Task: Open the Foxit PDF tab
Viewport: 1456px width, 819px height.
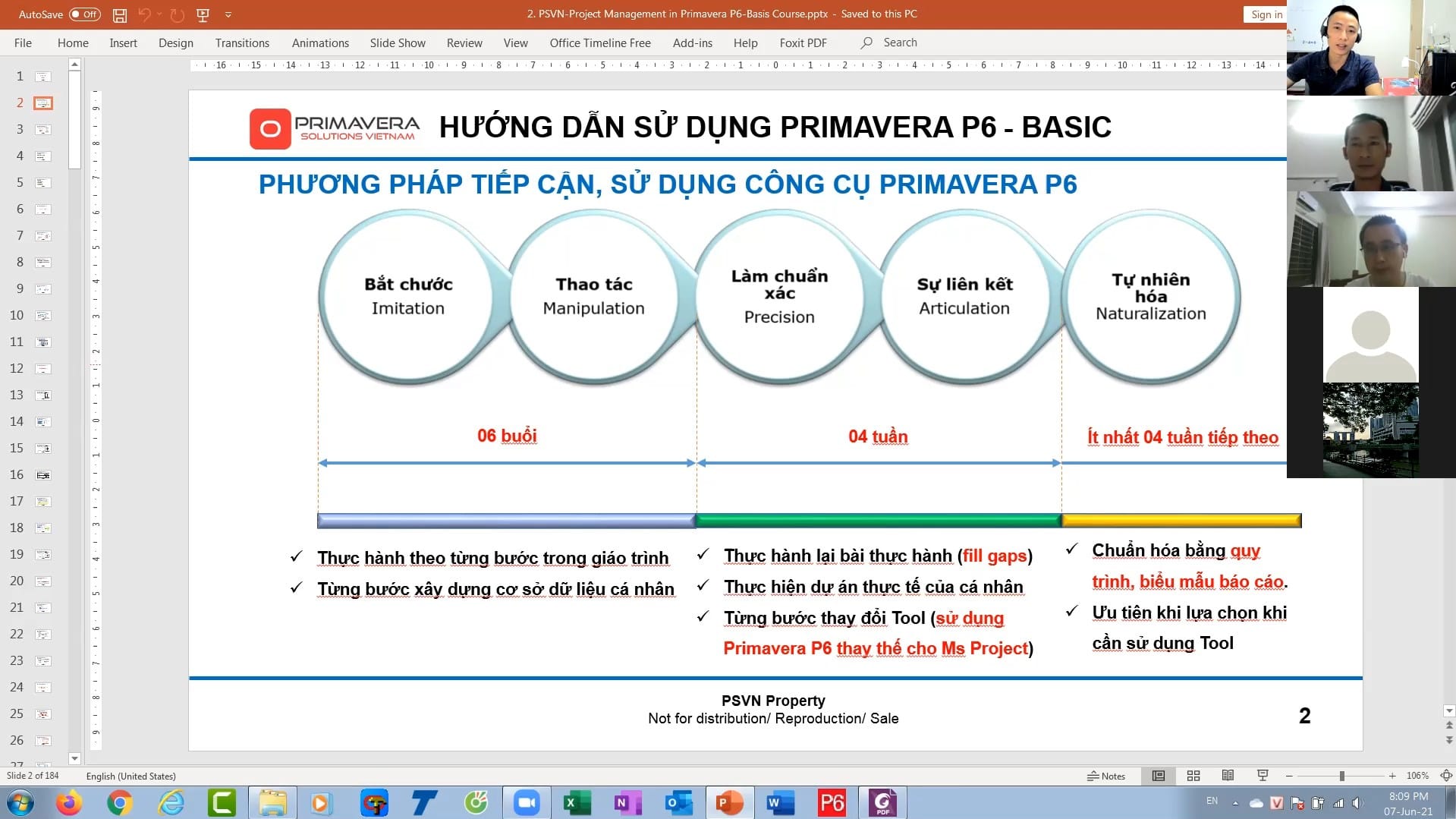Action: 803,43
